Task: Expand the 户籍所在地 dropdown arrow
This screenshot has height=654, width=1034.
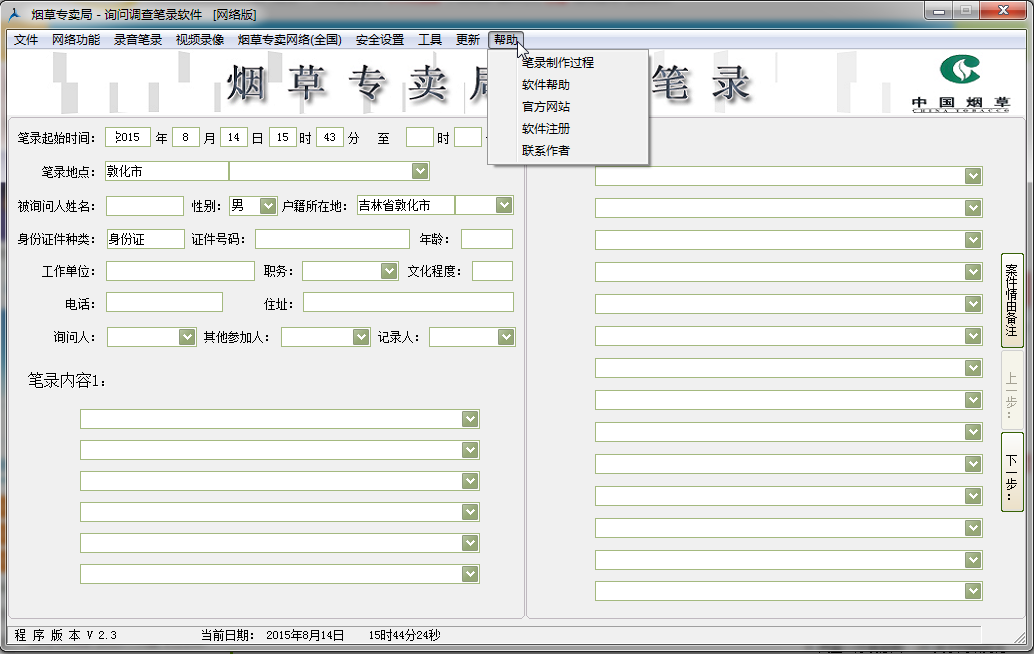Action: click(504, 205)
